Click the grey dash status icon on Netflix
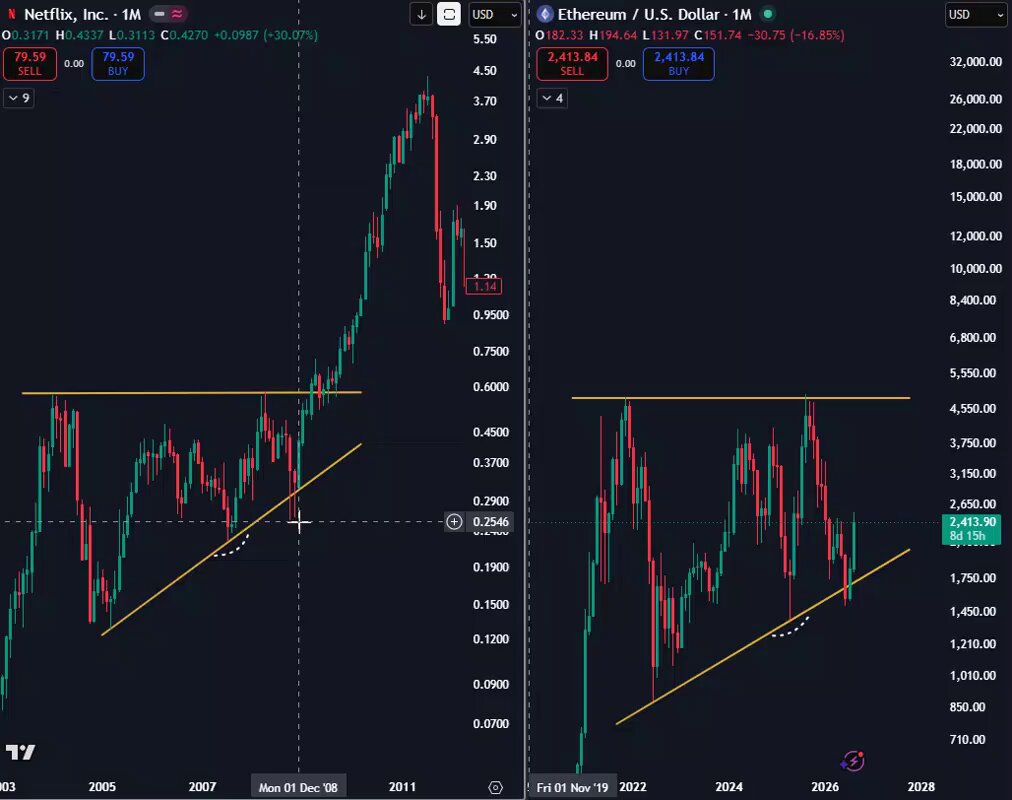 pos(159,14)
